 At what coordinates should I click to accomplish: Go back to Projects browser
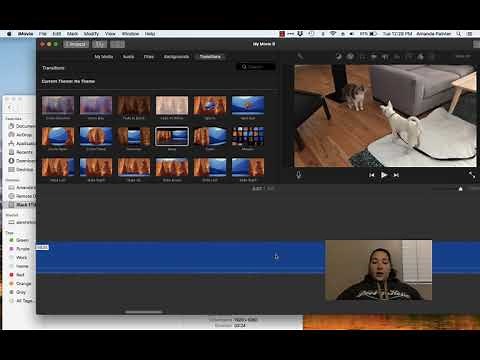(x=76, y=44)
